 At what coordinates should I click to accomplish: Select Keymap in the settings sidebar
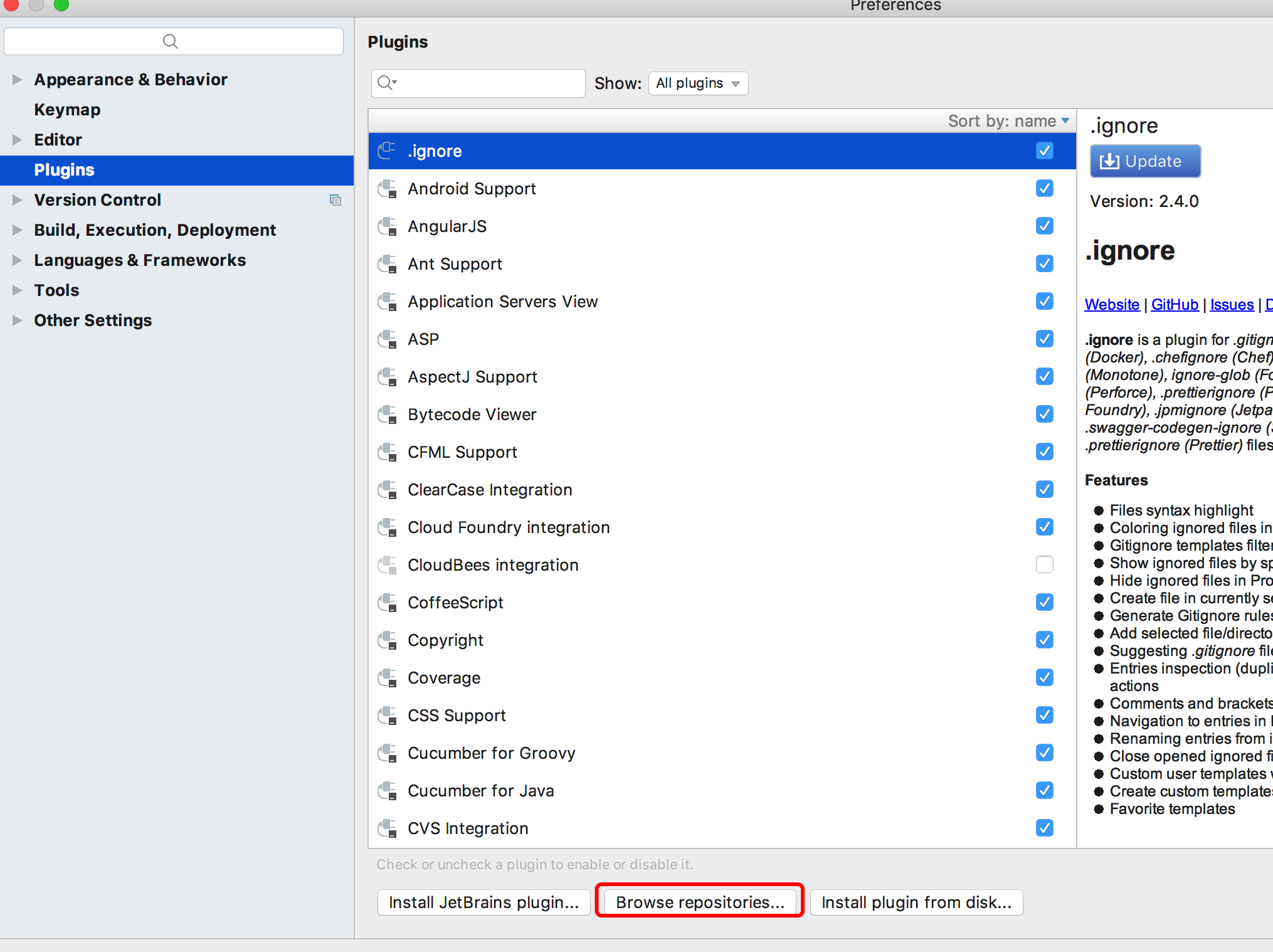(x=67, y=110)
